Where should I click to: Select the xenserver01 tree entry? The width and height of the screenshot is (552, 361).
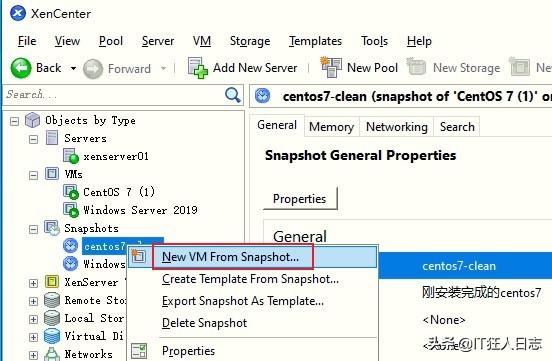click(x=115, y=156)
